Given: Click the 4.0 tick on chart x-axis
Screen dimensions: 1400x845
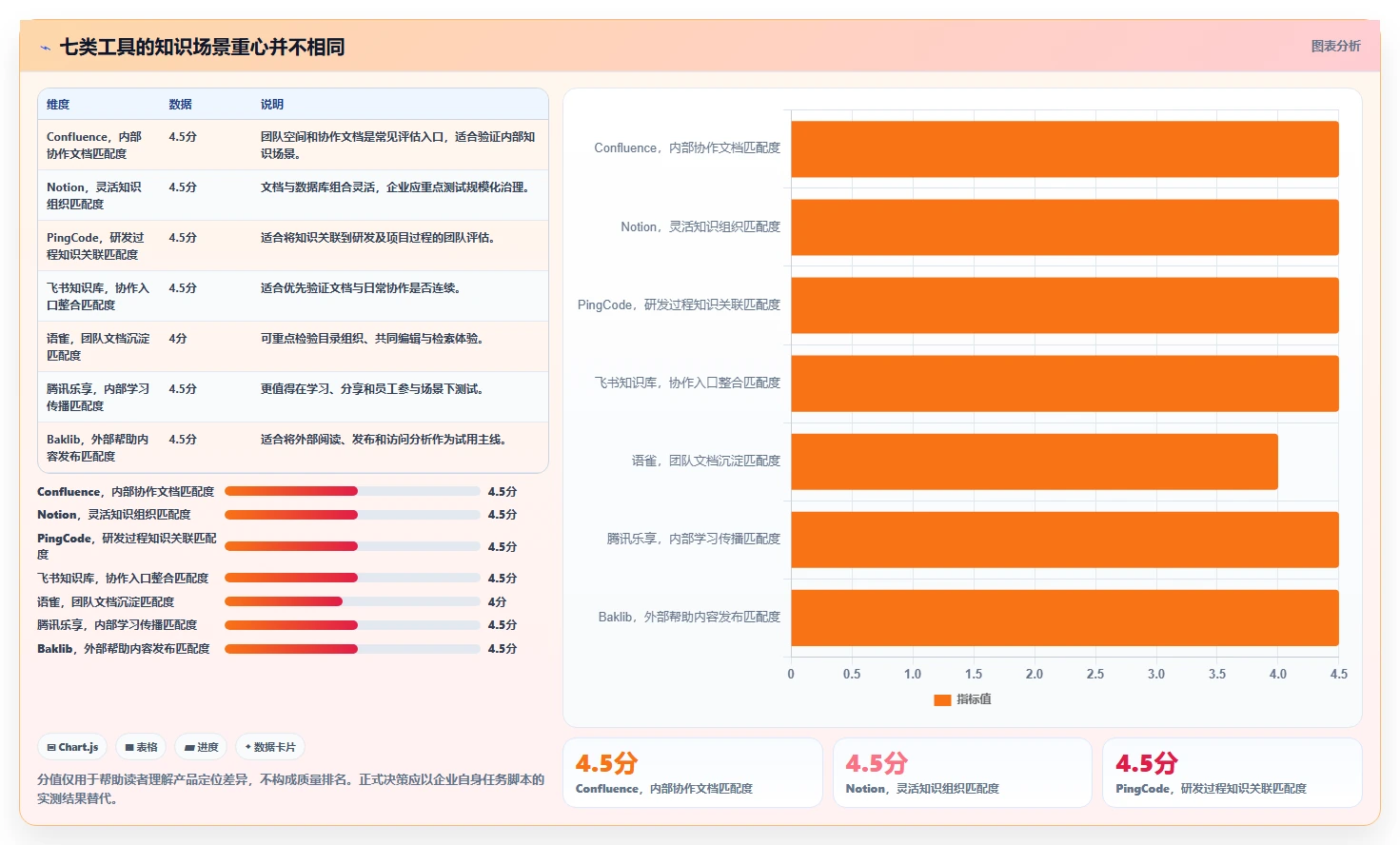Looking at the screenshot, I should (1278, 674).
